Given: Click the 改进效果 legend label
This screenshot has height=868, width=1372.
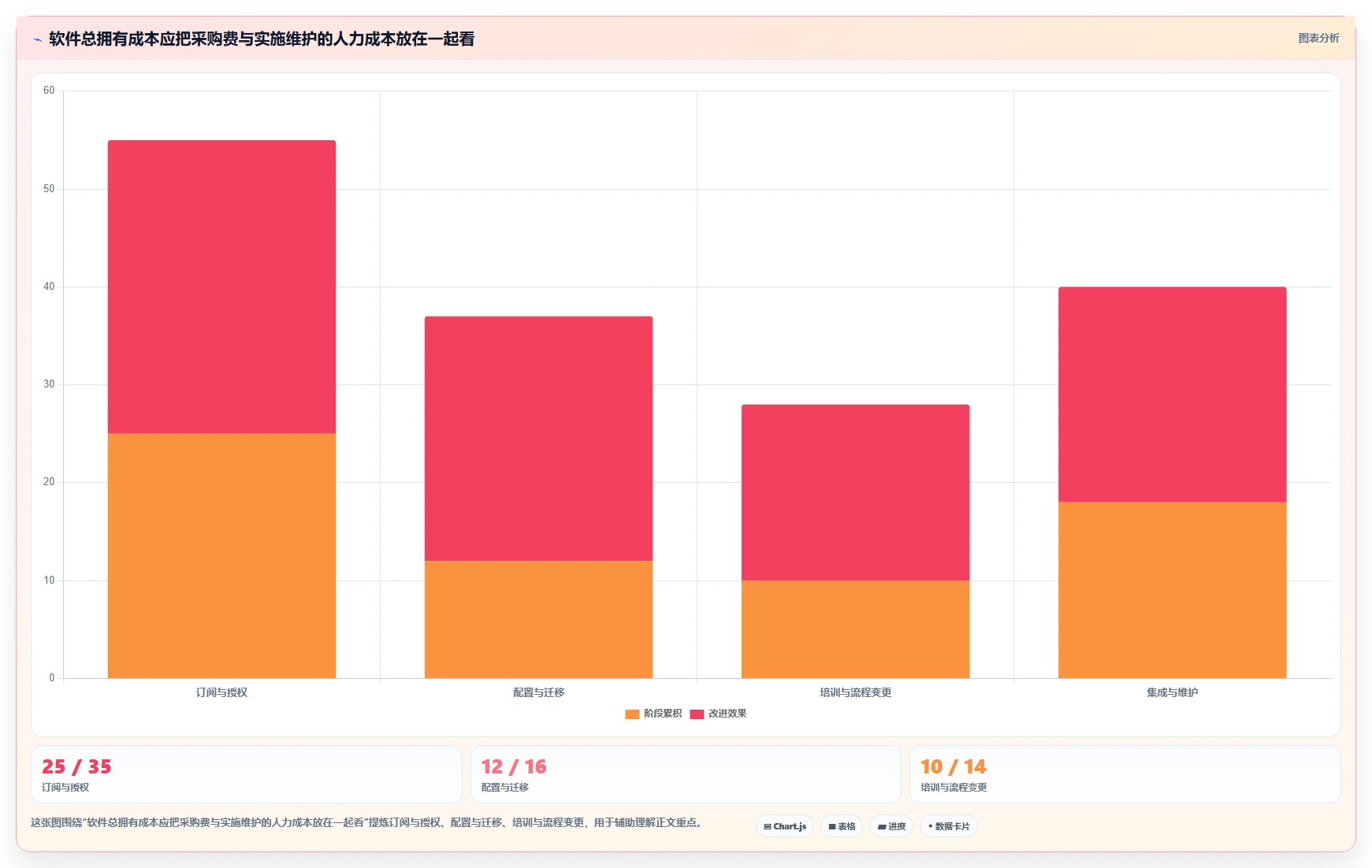Looking at the screenshot, I should tap(727, 714).
